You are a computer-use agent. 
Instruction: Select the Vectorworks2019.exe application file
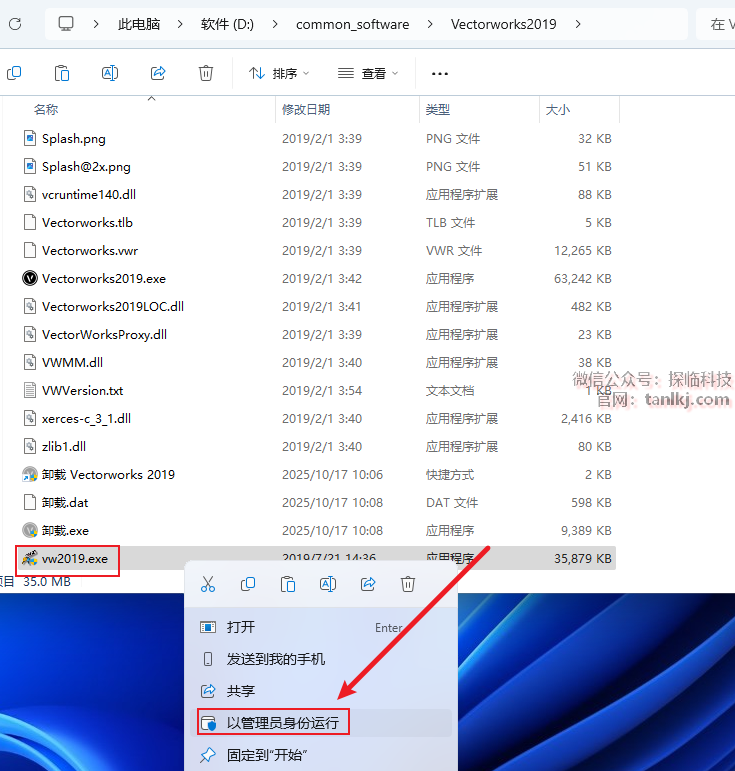tap(103, 279)
